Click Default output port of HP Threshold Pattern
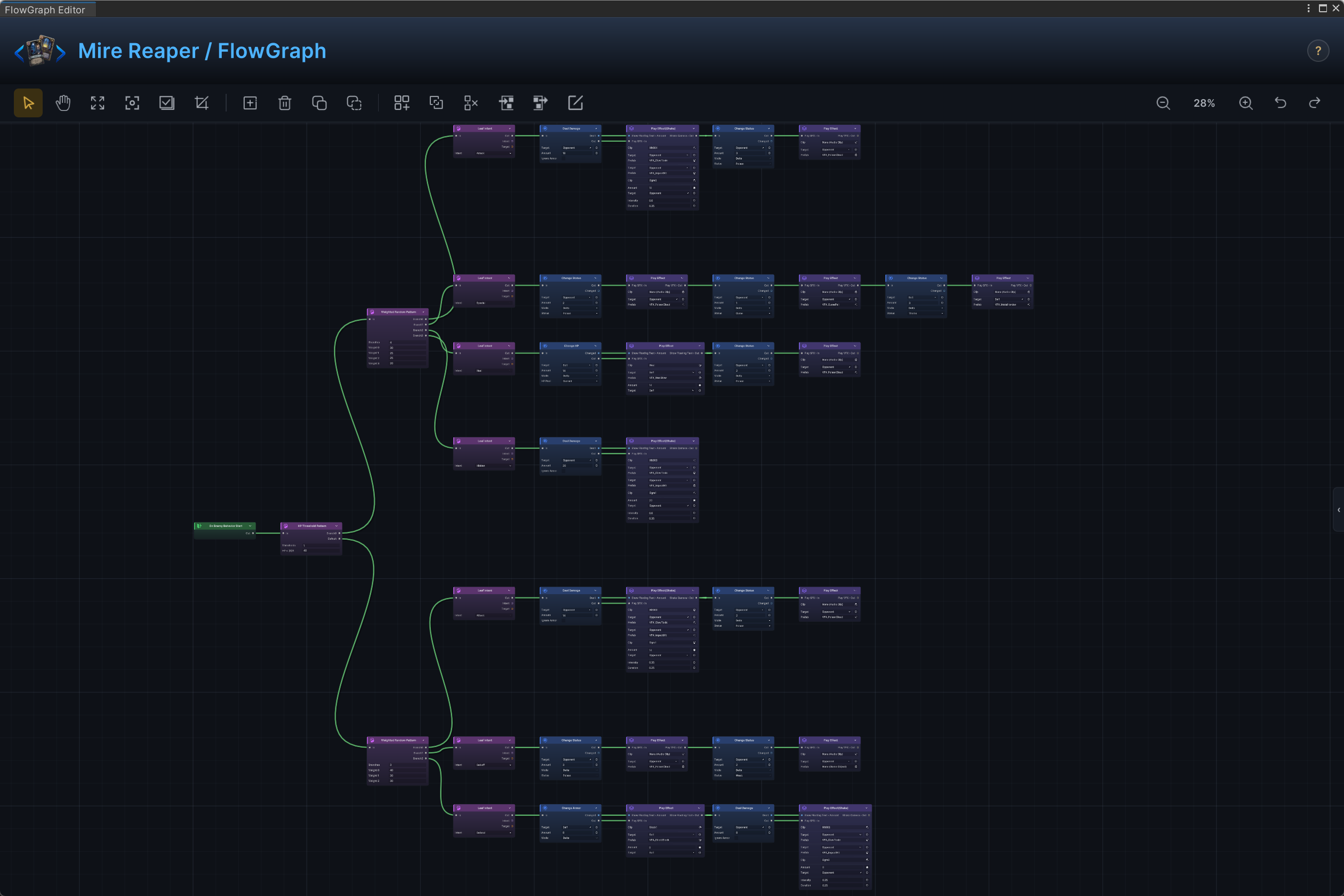The width and height of the screenshot is (1344, 896). 339,538
